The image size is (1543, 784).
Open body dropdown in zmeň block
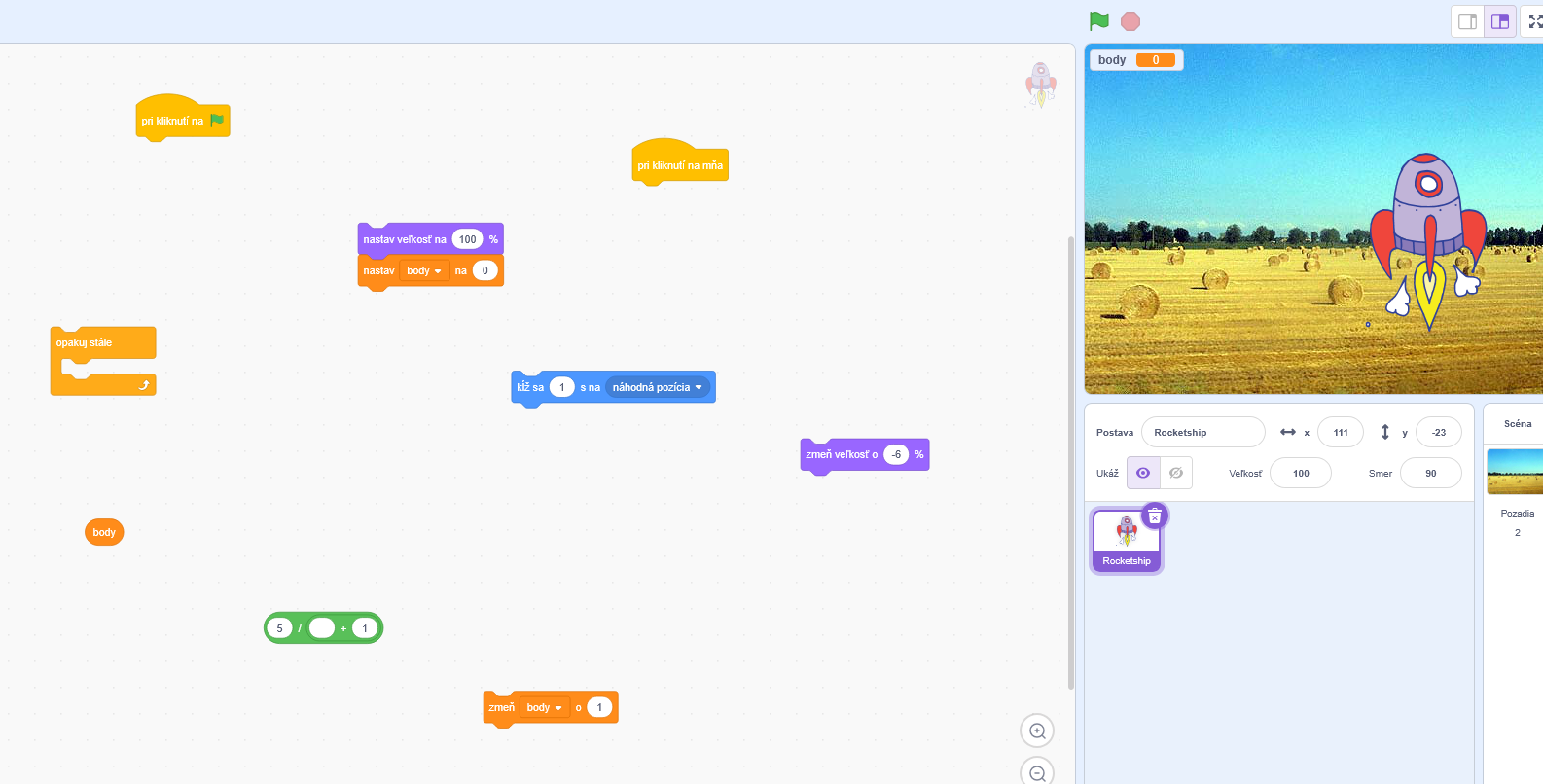(x=545, y=708)
